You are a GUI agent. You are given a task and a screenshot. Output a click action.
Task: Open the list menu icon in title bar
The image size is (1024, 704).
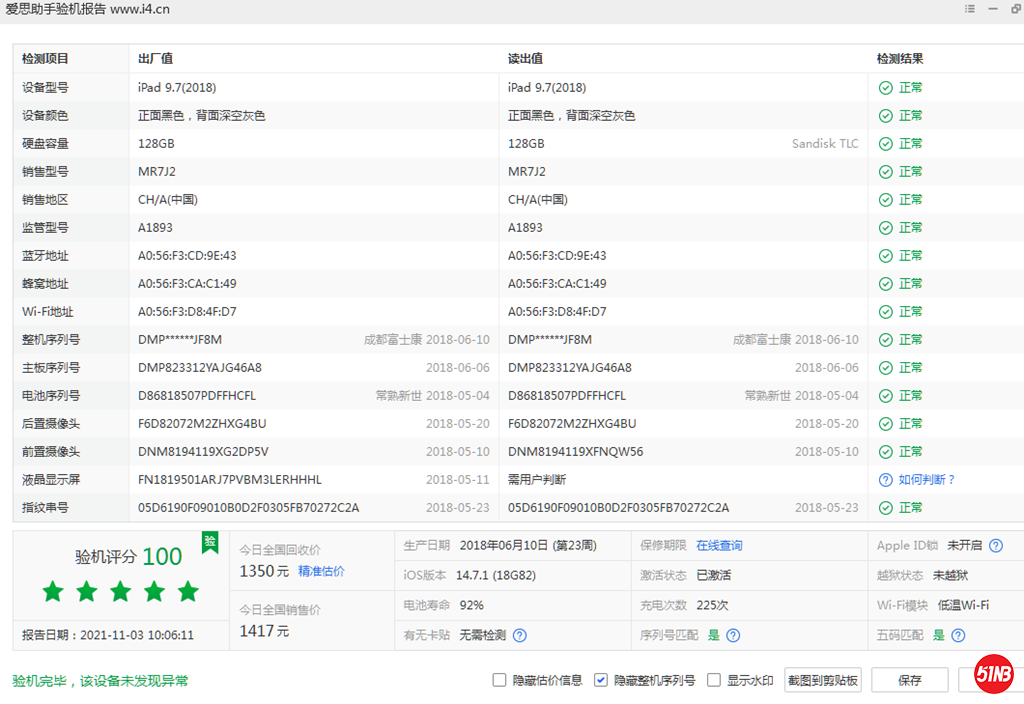tap(970, 8)
